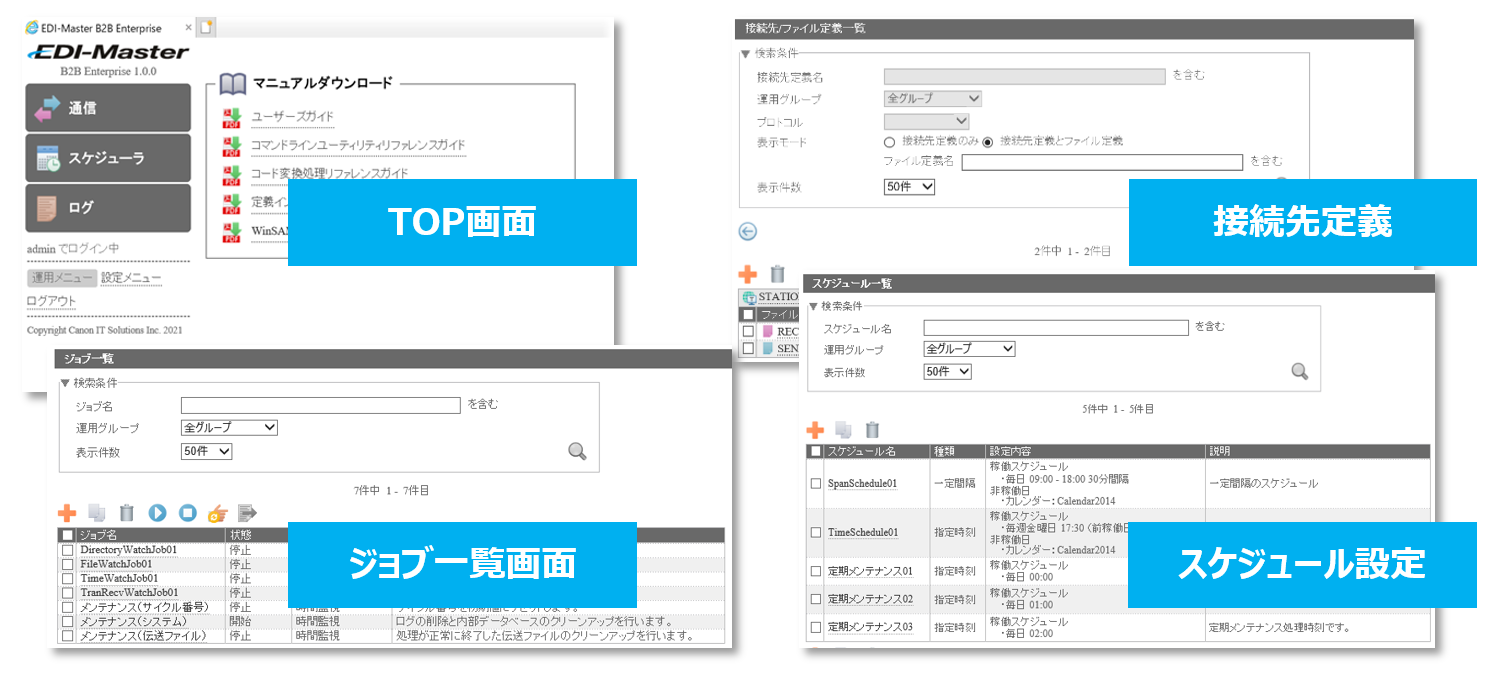Collapse the 検索条件 section in schedule list
The image size is (1490, 694).
[x=814, y=306]
